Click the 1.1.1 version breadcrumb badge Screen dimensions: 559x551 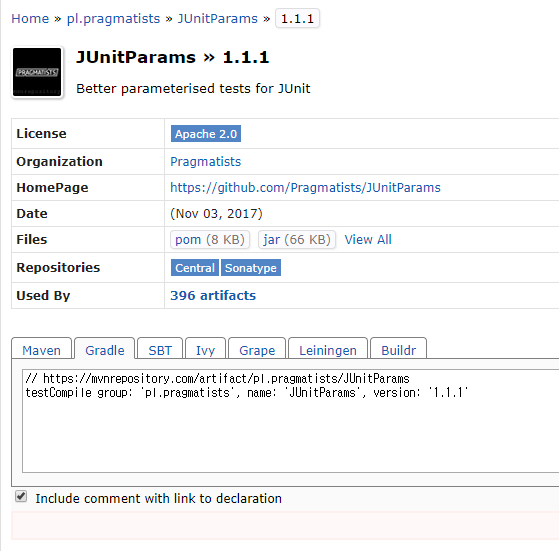(297, 19)
